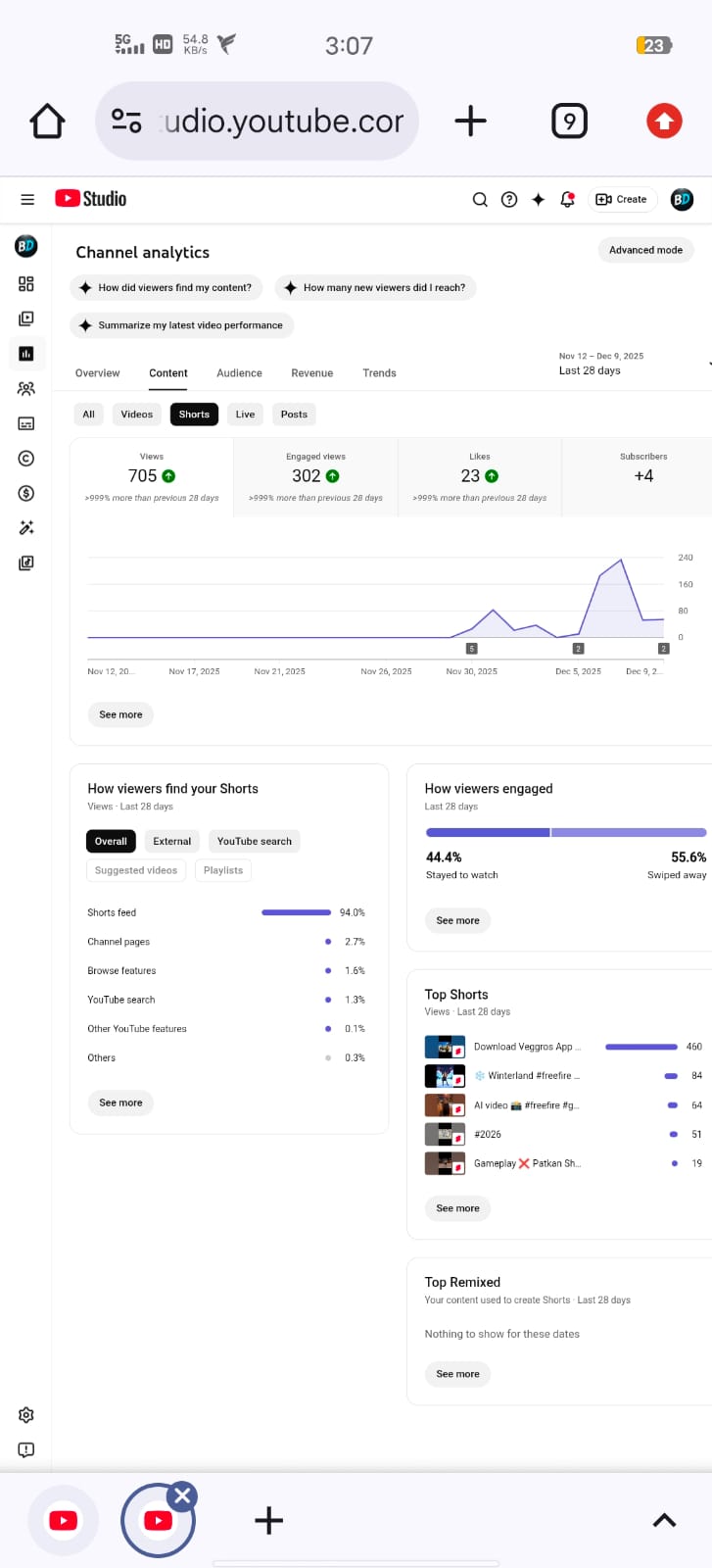Click the search magnifier icon in header
Viewport: 712px width, 1568px height.
[480, 199]
